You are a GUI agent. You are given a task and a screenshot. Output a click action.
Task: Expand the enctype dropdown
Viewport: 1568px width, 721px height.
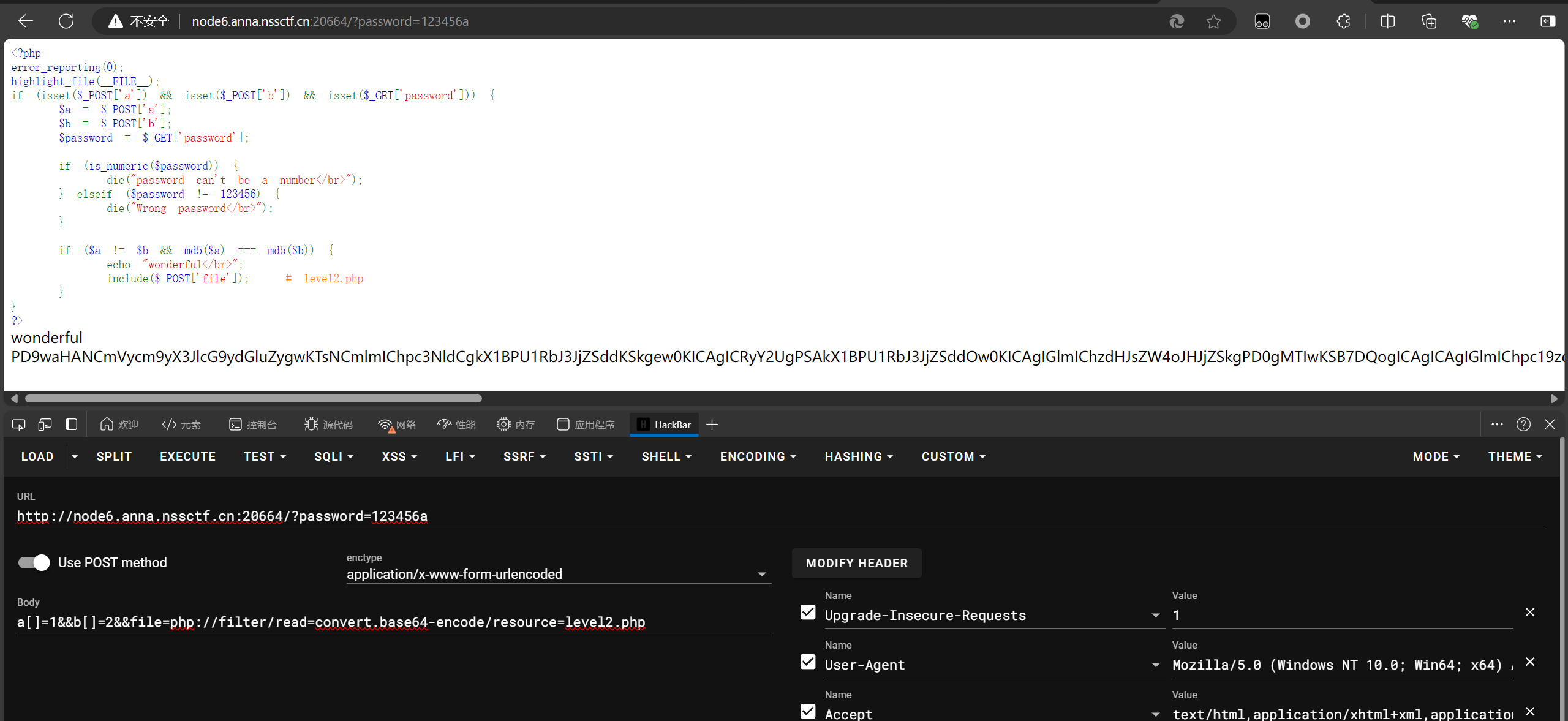[761, 574]
